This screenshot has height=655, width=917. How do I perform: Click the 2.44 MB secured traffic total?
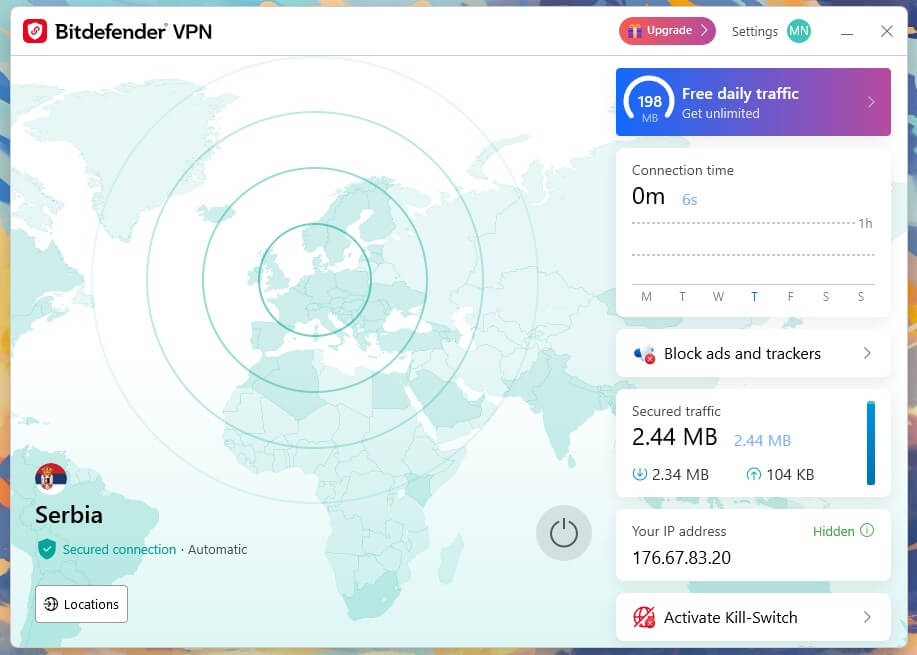click(674, 437)
